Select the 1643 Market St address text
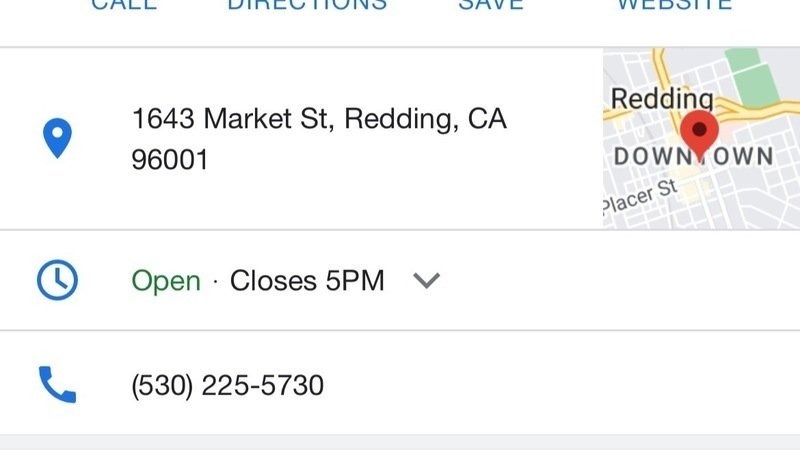This screenshot has width=800, height=450. (319, 120)
